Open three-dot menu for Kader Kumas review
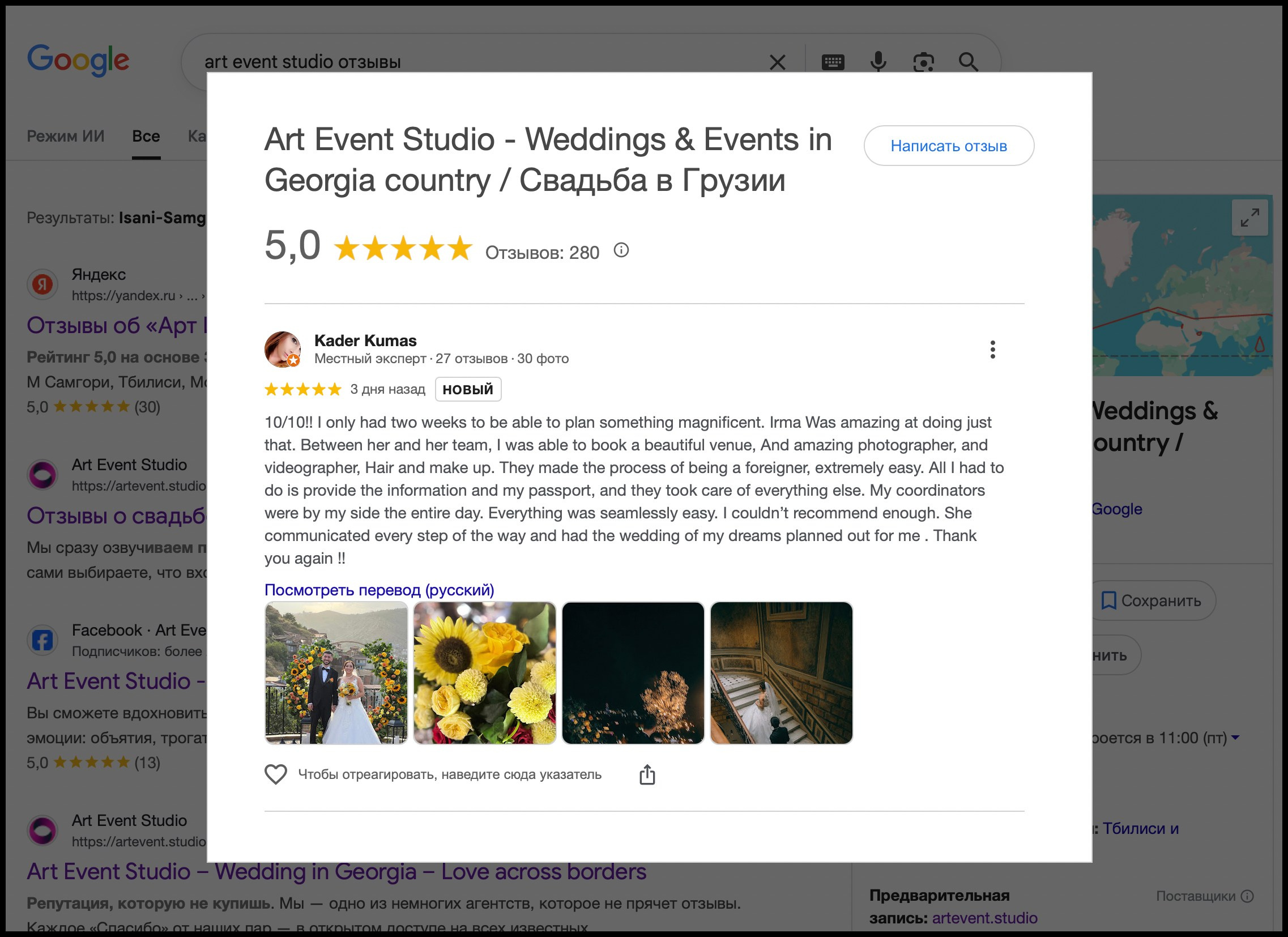The image size is (1288, 937). (992, 350)
